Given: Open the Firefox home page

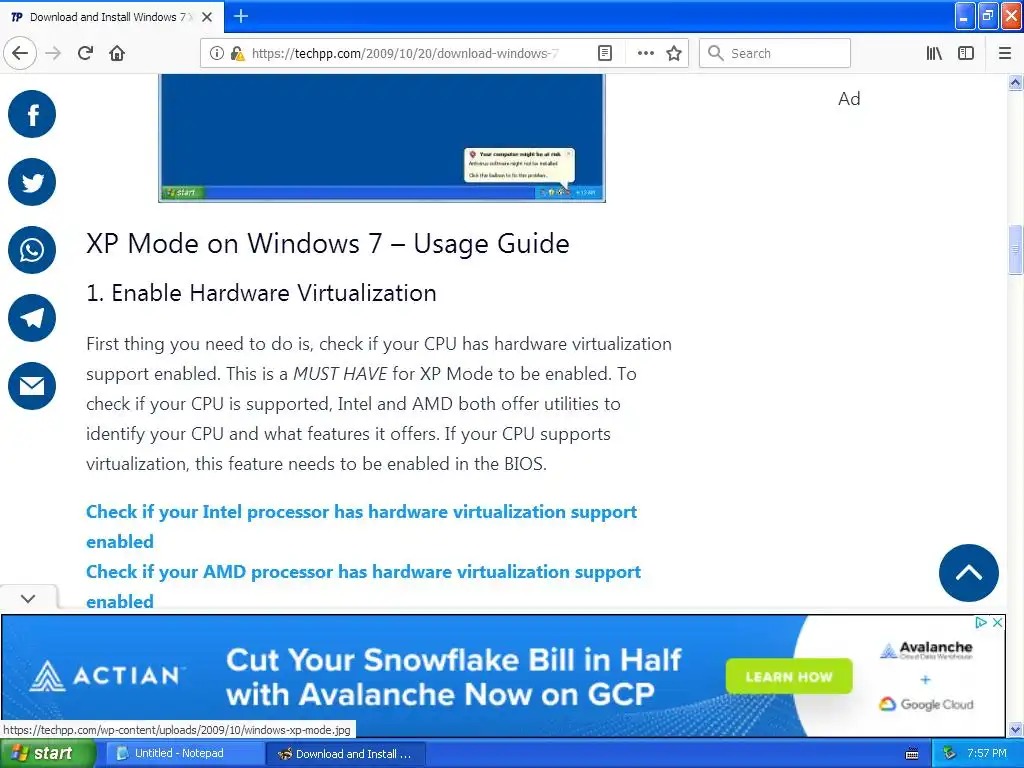Looking at the screenshot, I should click(117, 53).
